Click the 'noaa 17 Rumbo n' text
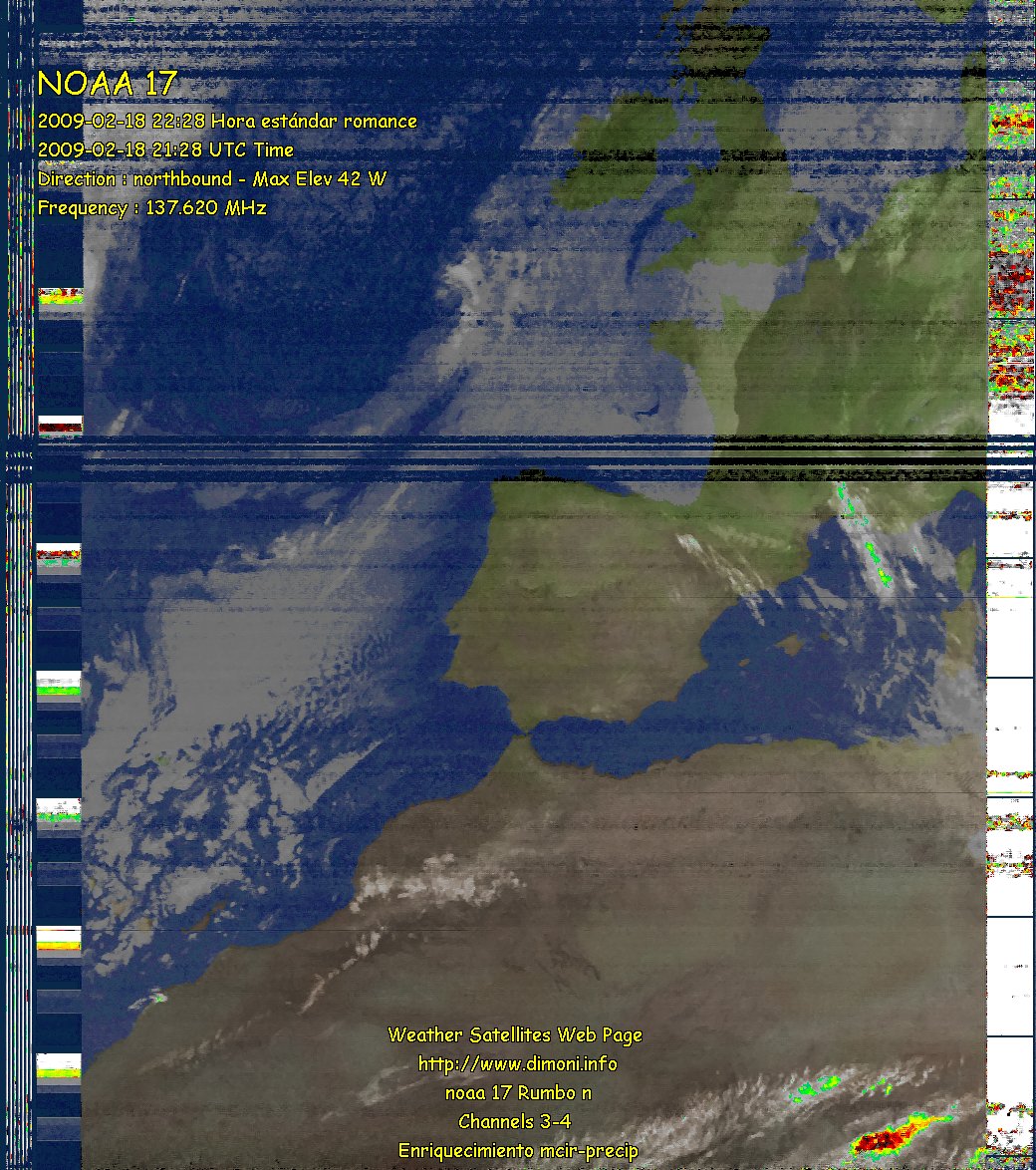The width and height of the screenshot is (1036, 1170). (518, 1093)
